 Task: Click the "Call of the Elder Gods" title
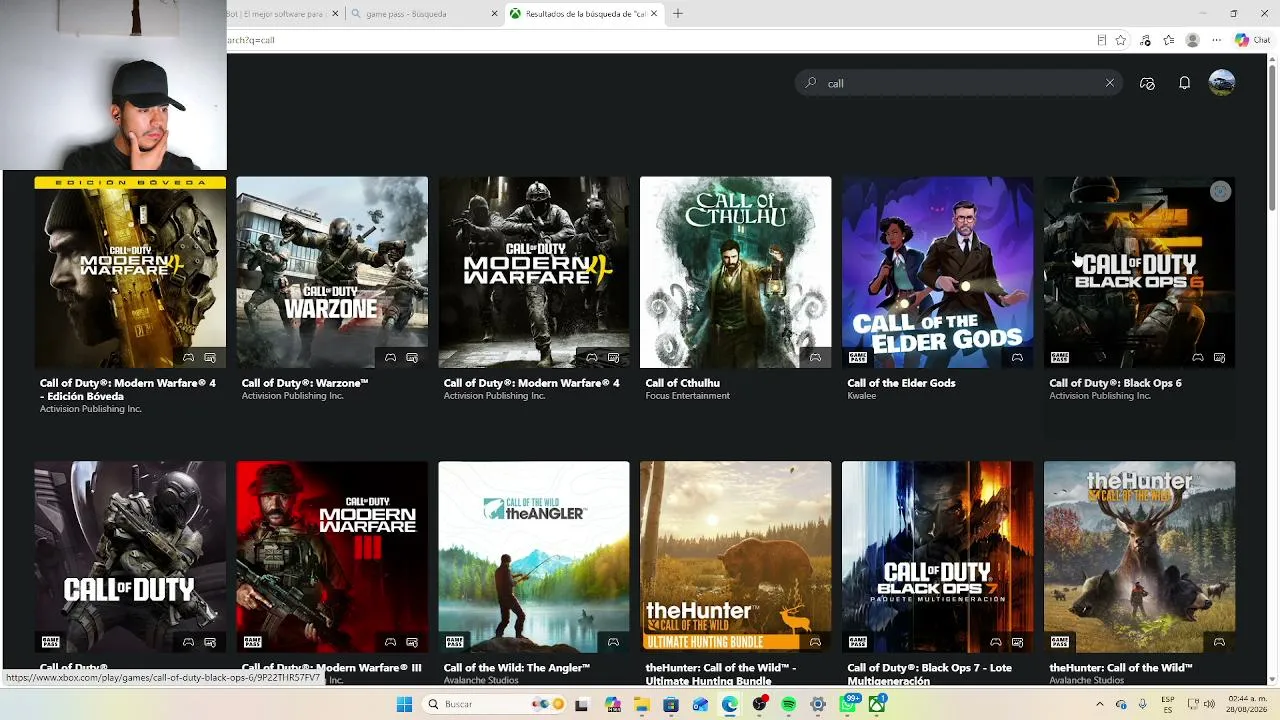(x=901, y=383)
